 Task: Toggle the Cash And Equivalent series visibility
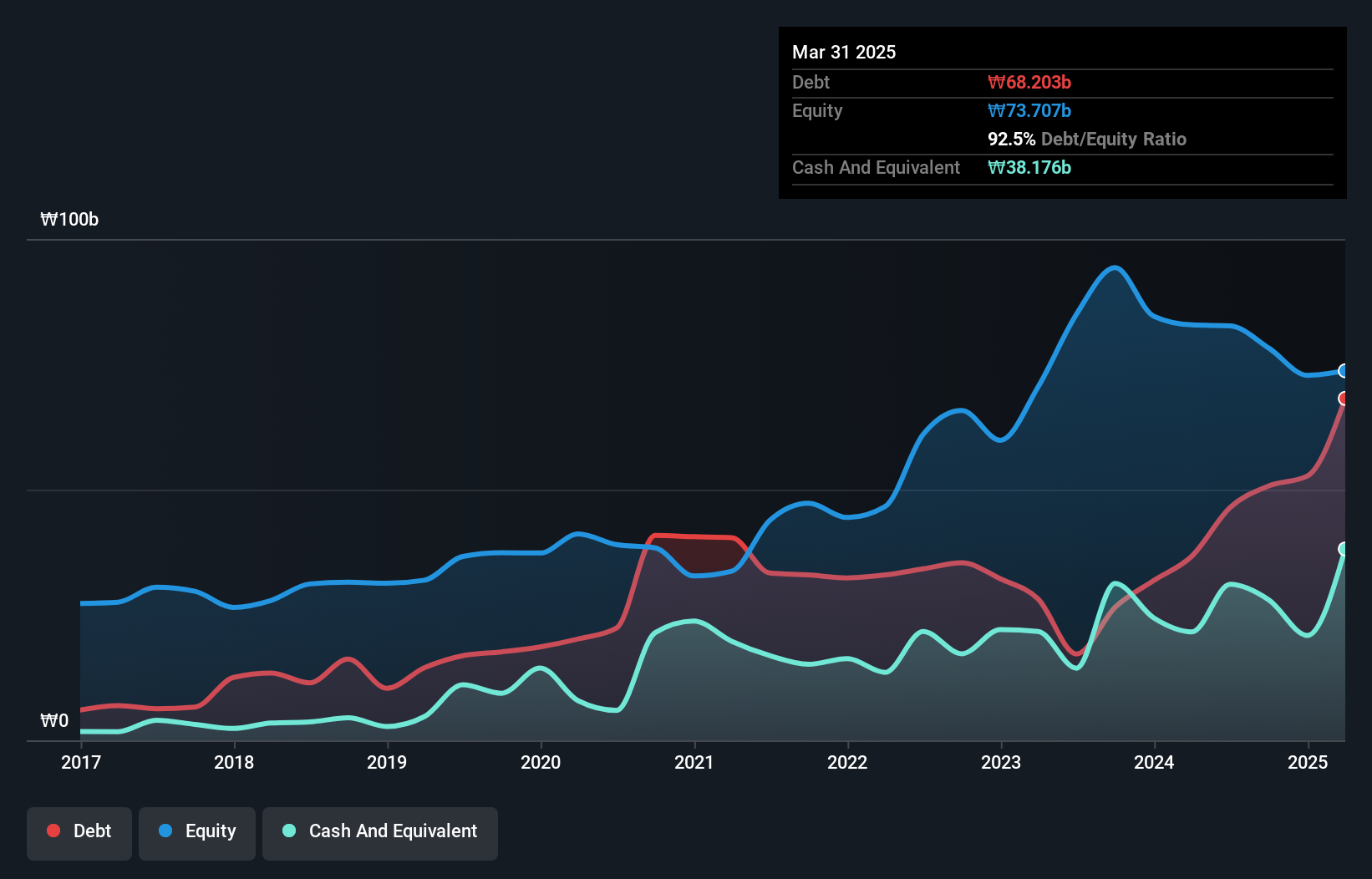pyautogui.click(x=380, y=831)
